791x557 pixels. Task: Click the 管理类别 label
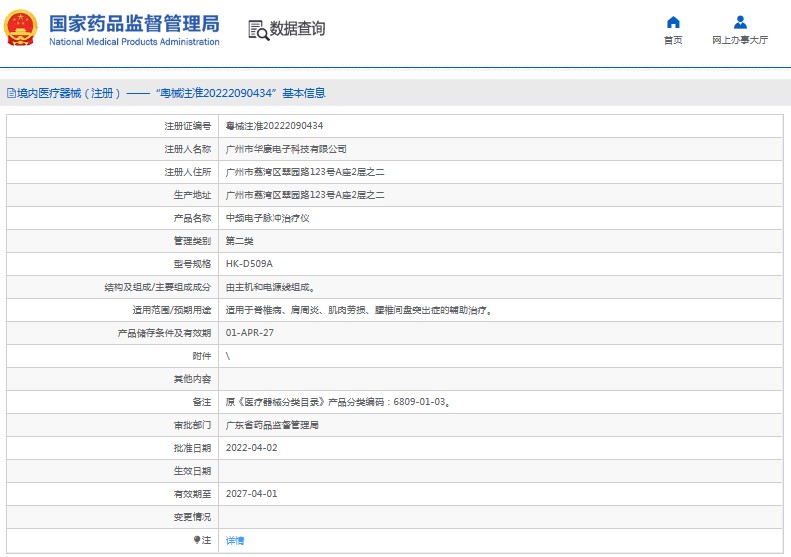pos(192,241)
